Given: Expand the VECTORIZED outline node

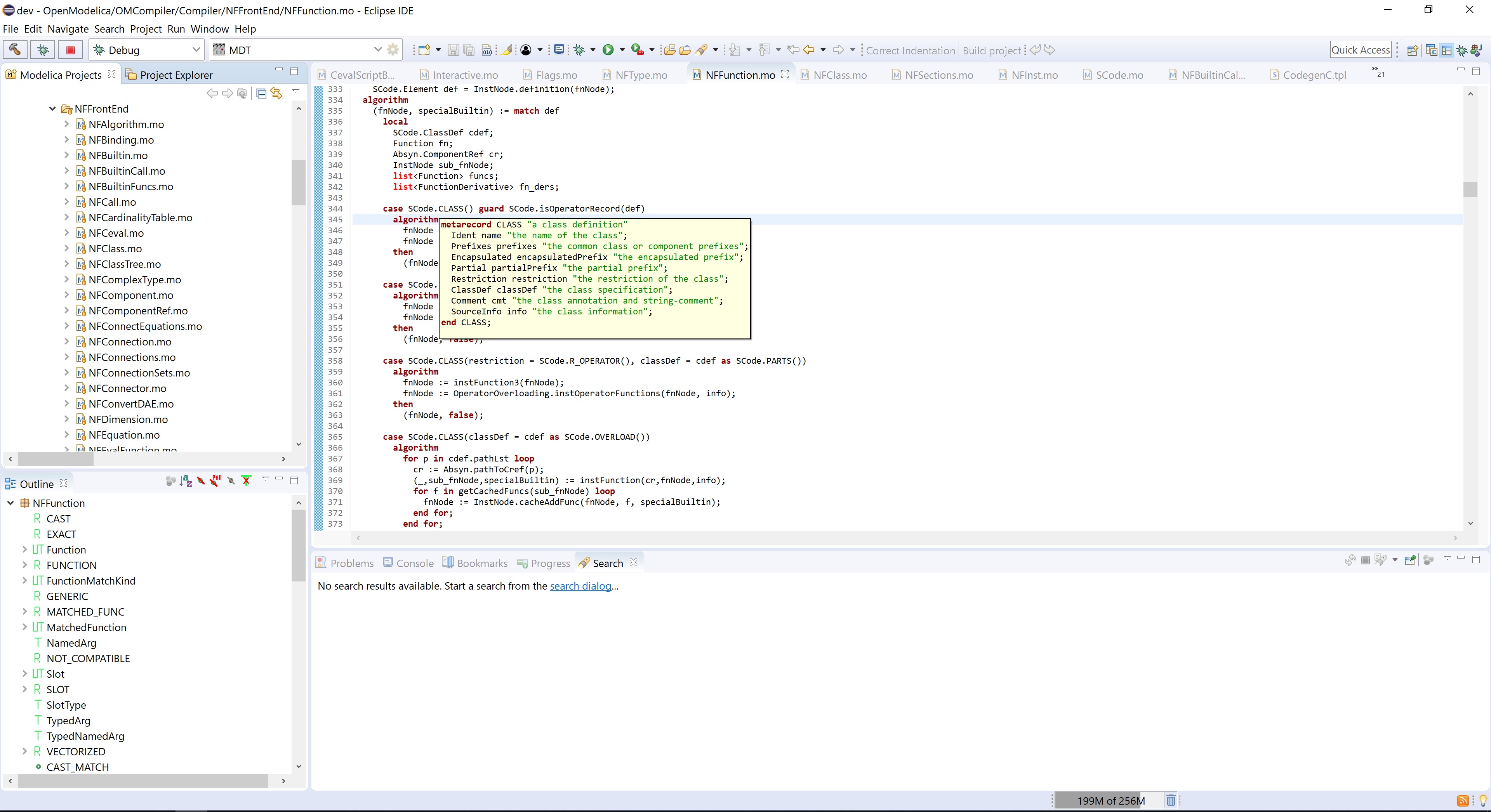Looking at the screenshot, I should [x=24, y=751].
